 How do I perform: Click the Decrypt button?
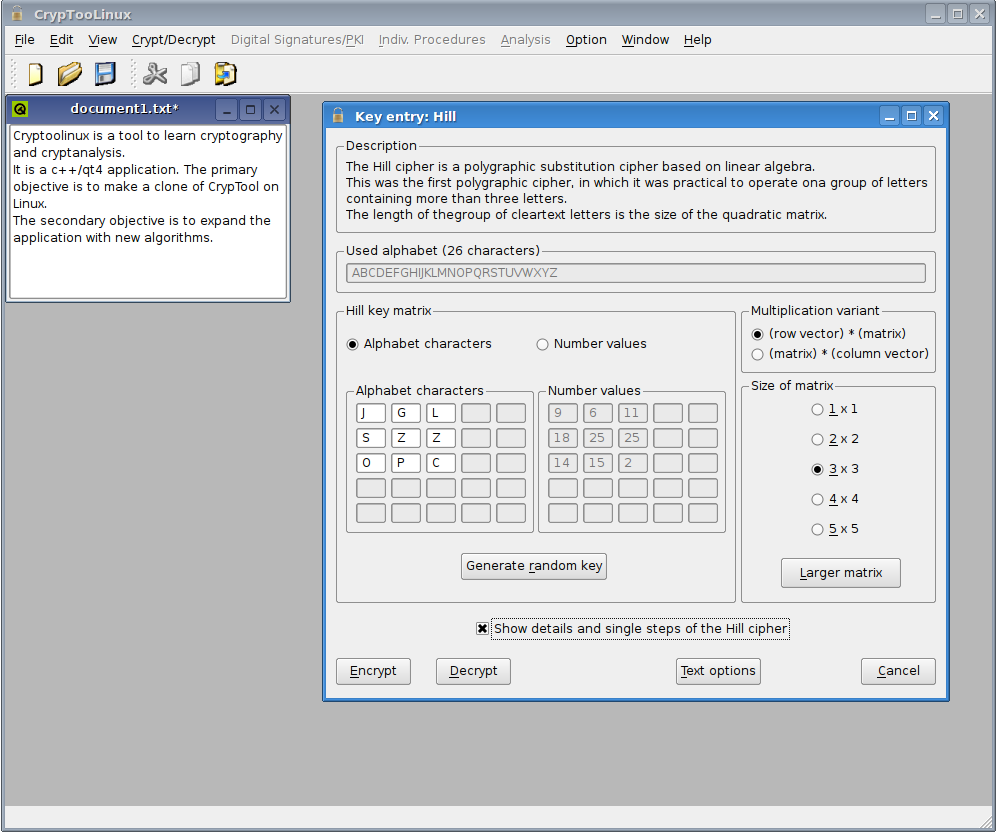click(473, 671)
